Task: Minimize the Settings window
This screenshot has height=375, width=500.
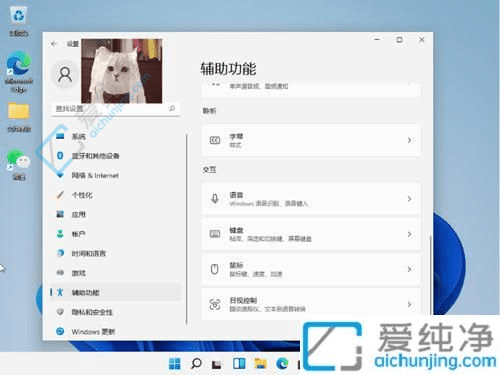Action: pyautogui.click(x=377, y=40)
